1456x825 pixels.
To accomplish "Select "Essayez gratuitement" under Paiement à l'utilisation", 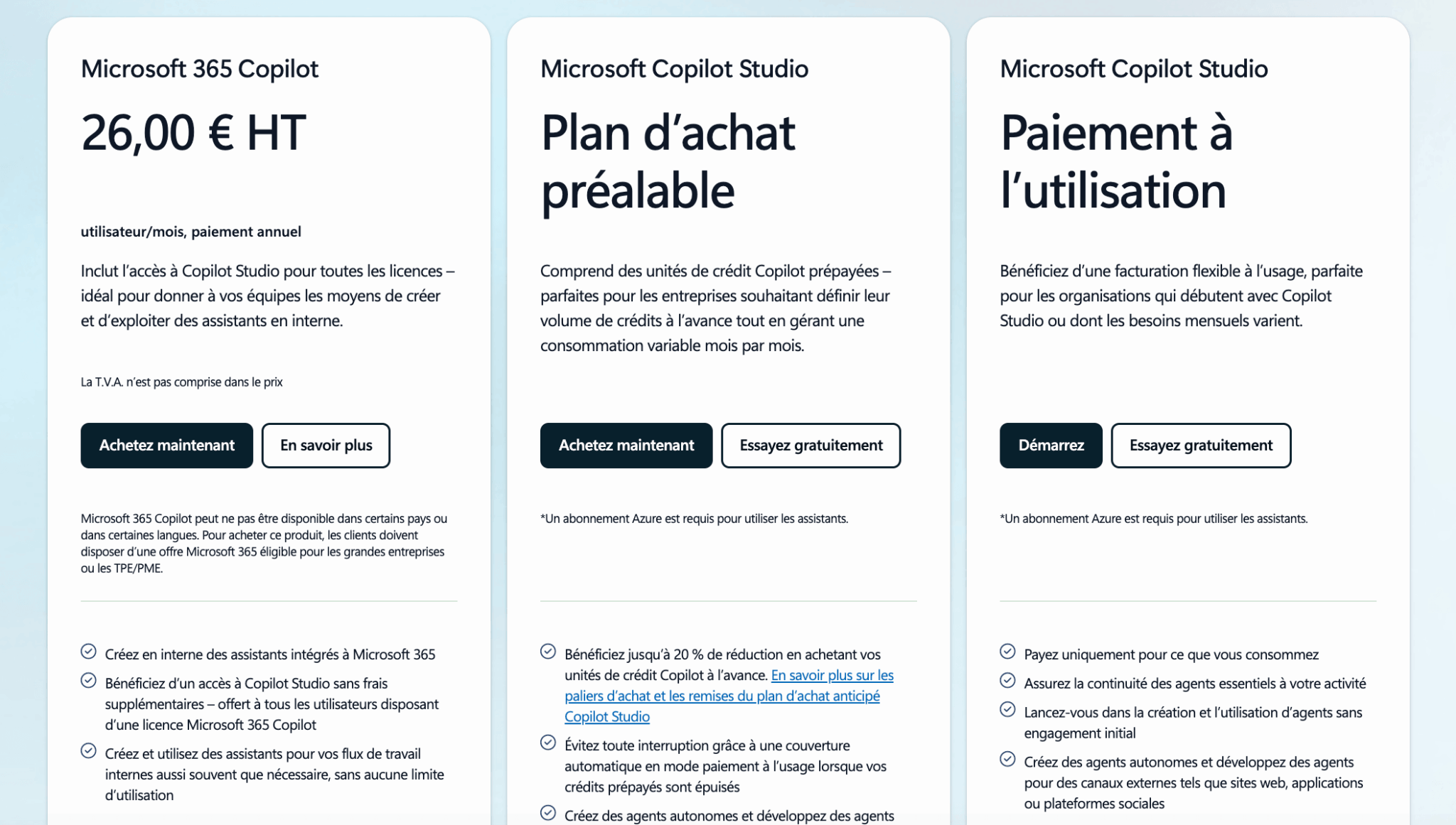I will click(x=1201, y=446).
